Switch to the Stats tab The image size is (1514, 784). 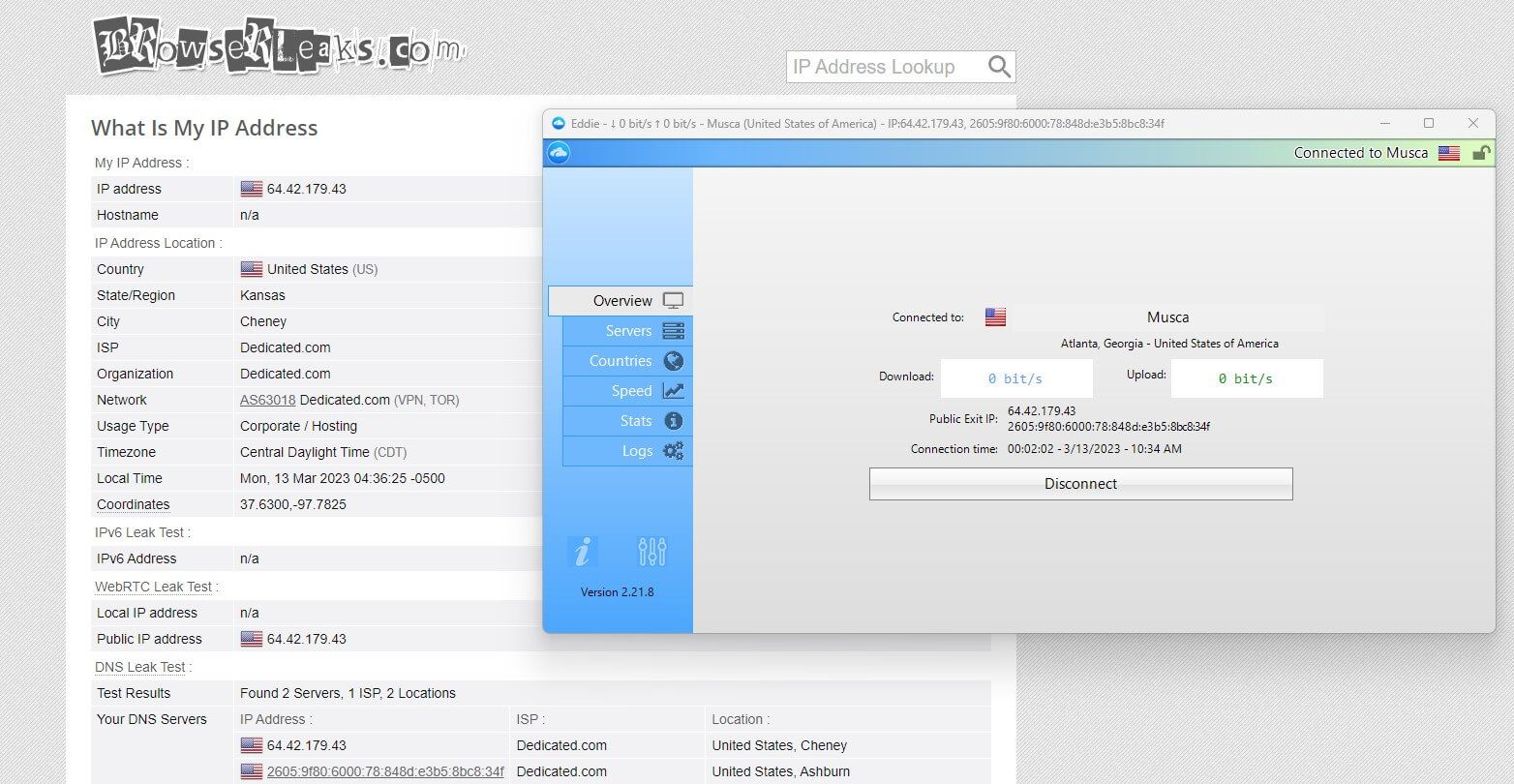point(627,421)
